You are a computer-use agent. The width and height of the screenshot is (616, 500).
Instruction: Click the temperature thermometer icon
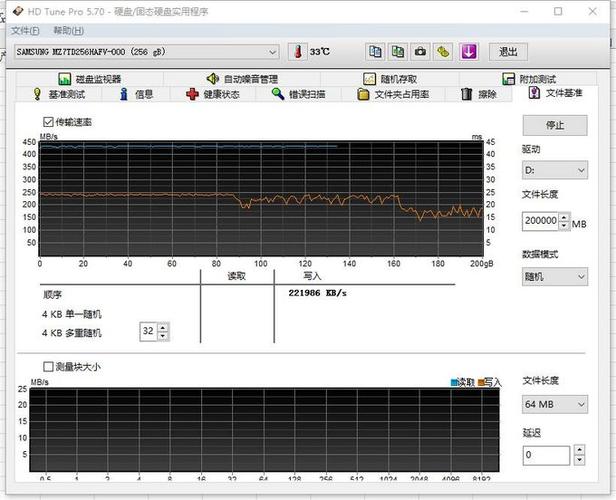(x=298, y=52)
